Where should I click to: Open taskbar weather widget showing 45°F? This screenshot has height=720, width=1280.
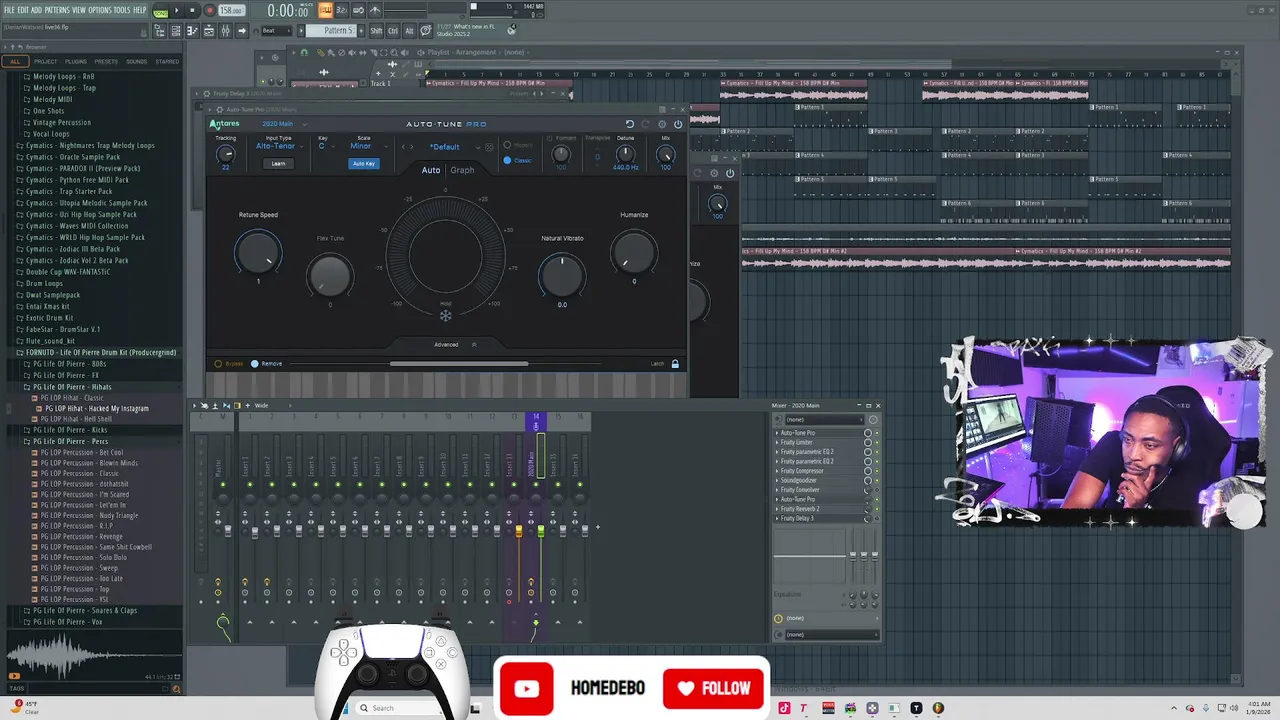click(25, 706)
